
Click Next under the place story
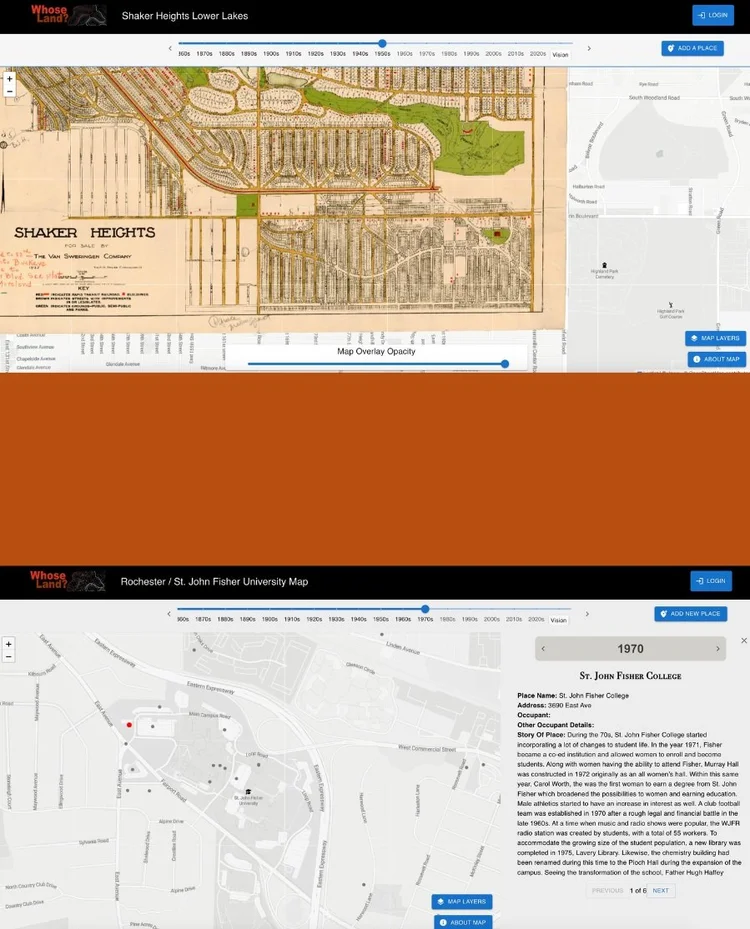coord(661,890)
